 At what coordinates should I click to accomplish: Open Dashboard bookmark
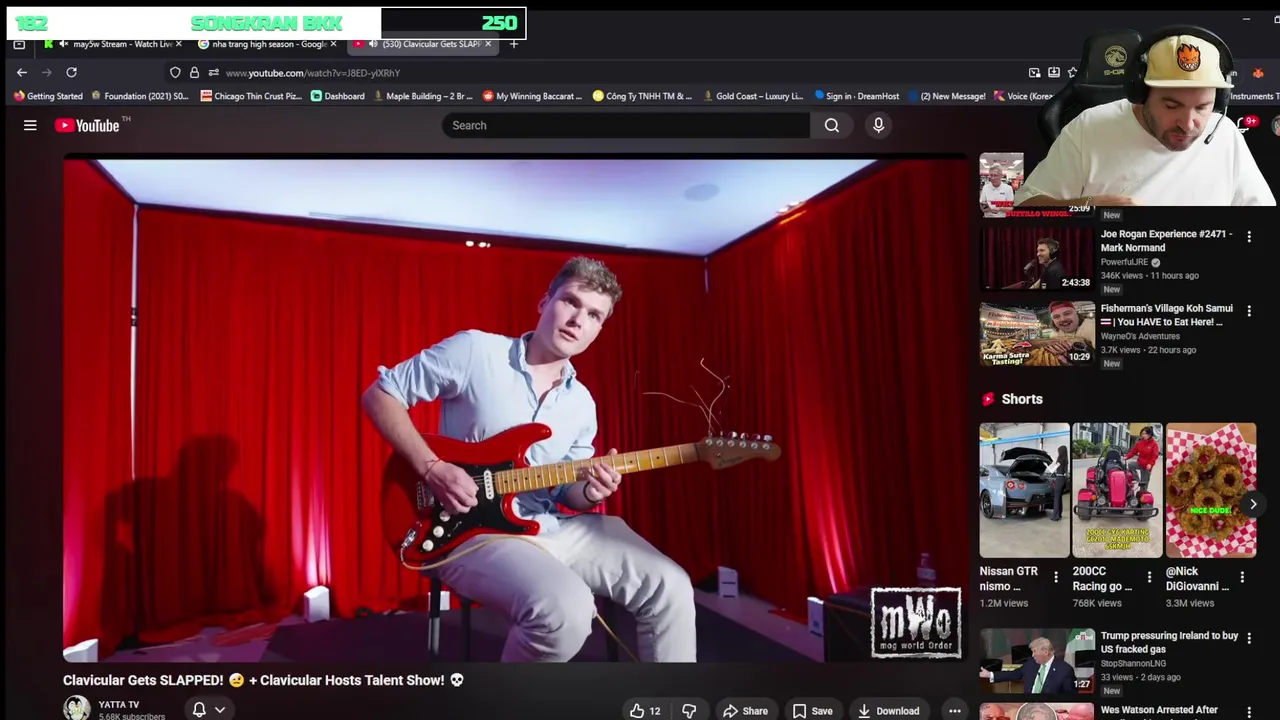337,96
